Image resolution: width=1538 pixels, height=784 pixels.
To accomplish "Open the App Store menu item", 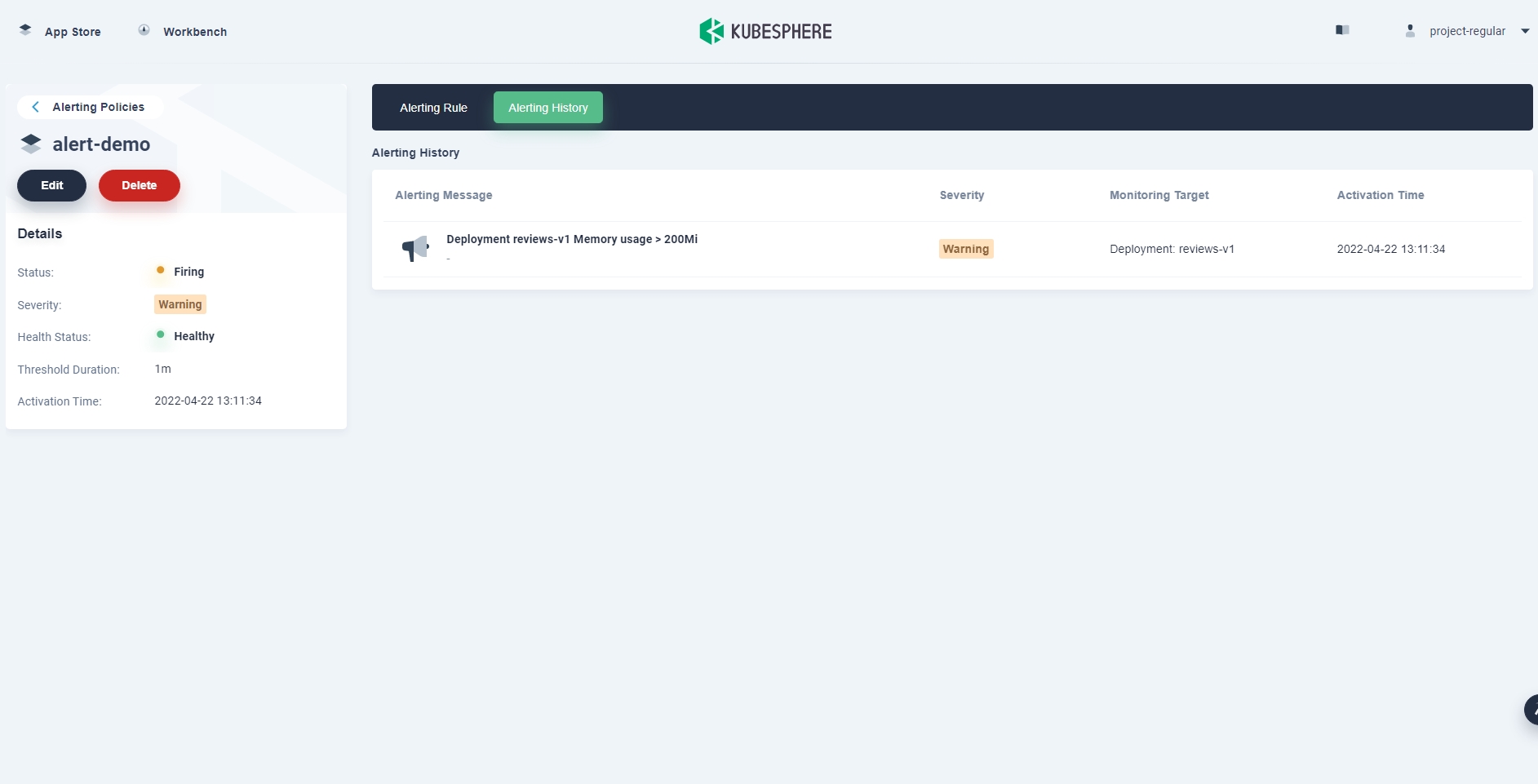I will [x=73, y=32].
